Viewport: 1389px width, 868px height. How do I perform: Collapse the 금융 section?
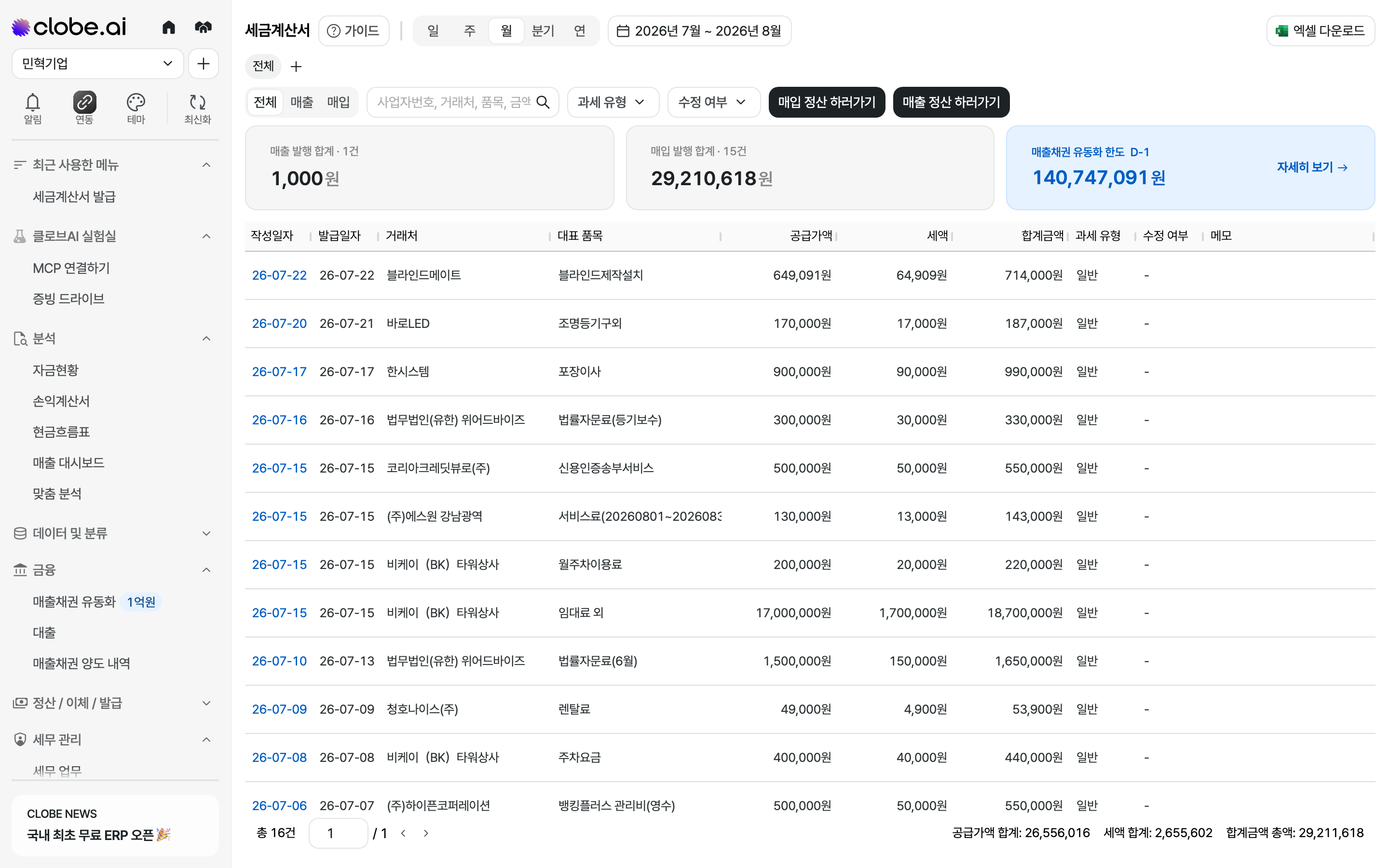pyautogui.click(x=206, y=570)
